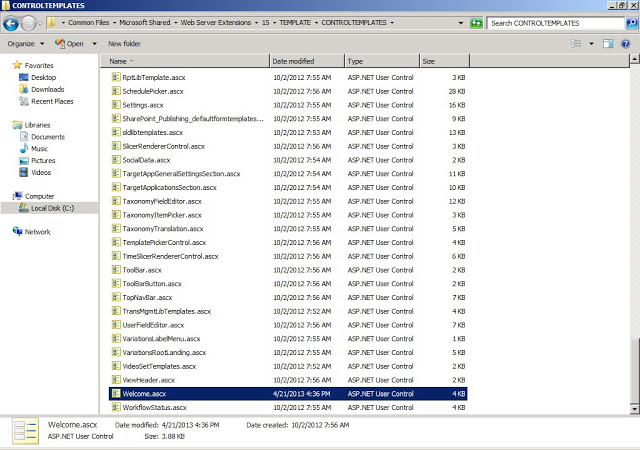Click the Help question mark icon

[627, 44]
